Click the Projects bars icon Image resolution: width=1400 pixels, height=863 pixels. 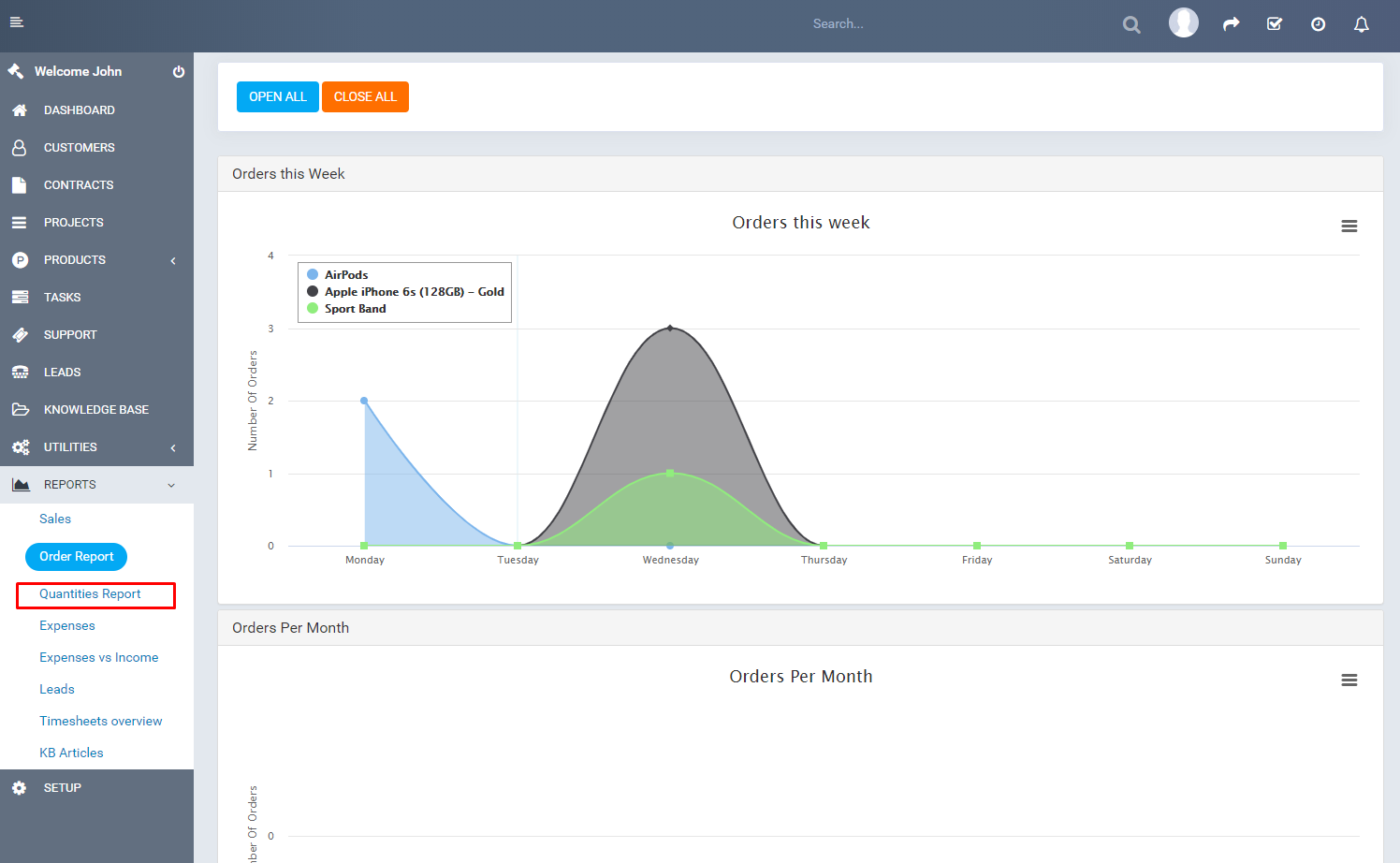click(20, 223)
